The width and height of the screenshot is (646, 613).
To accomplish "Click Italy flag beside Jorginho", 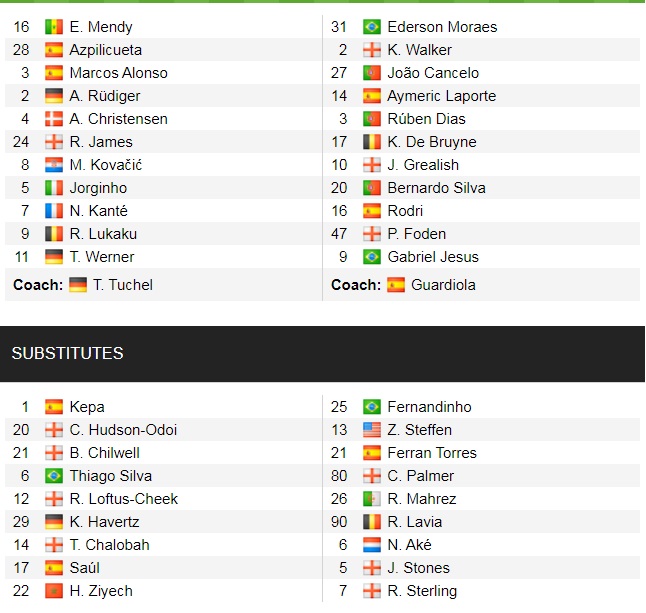I will click(54, 188).
